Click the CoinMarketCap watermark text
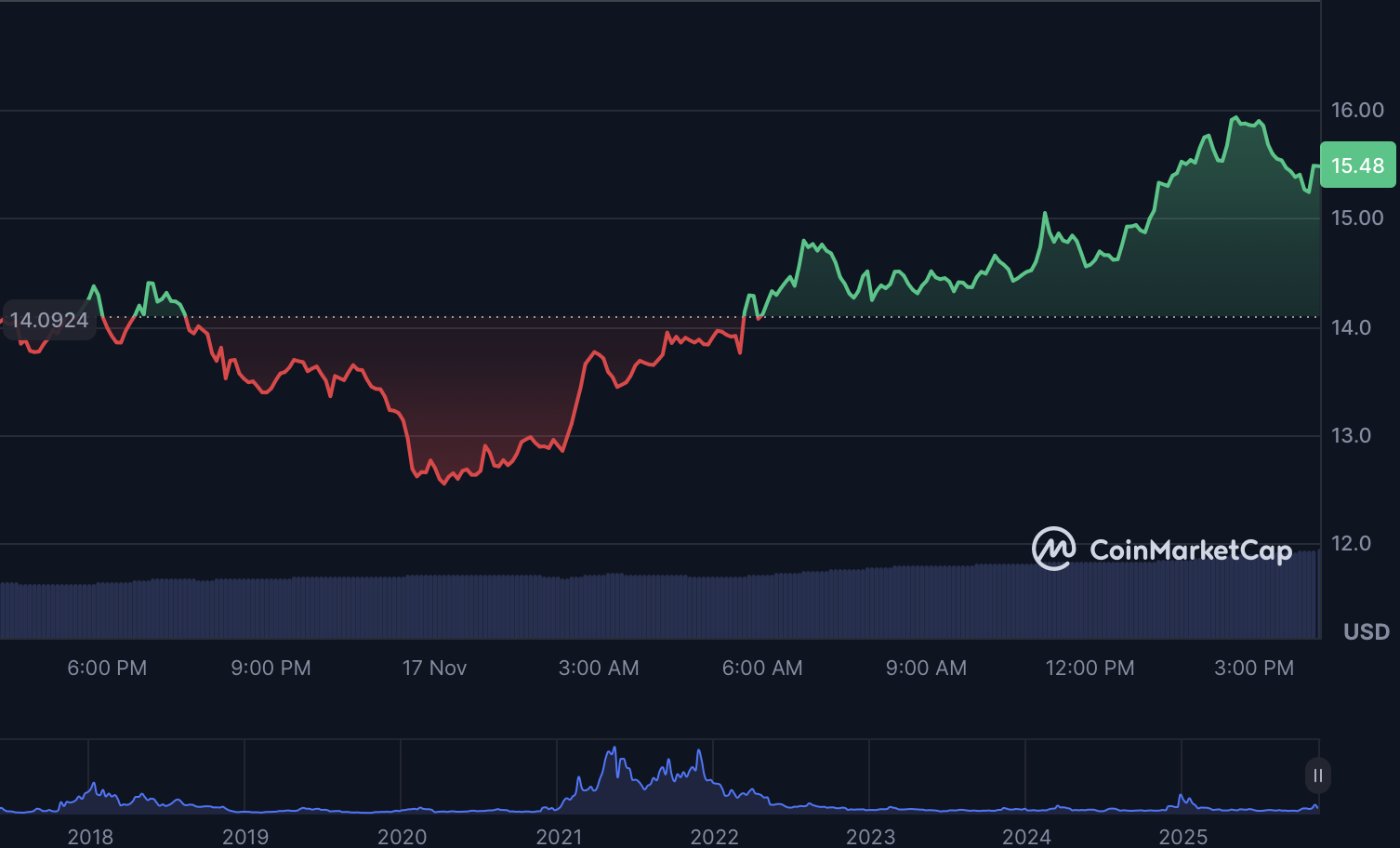1400x848 pixels. pyautogui.click(x=1190, y=550)
